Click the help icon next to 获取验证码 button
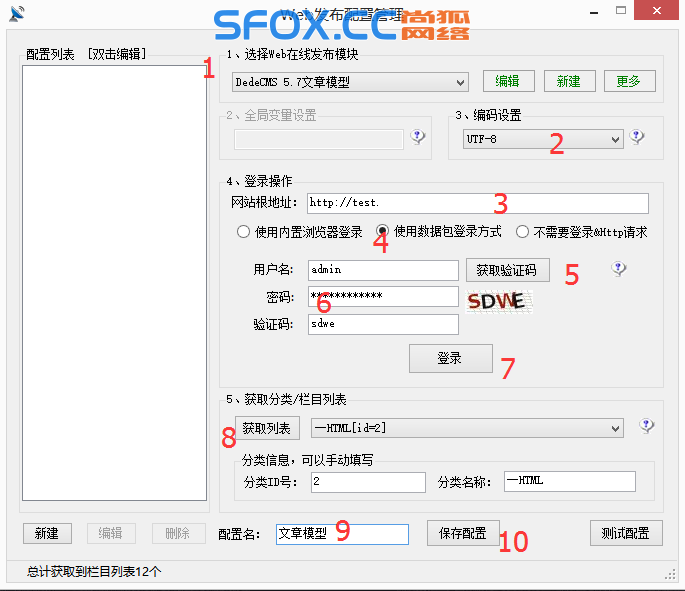The height and width of the screenshot is (591, 685). pyautogui.click(x=618, y=269)
